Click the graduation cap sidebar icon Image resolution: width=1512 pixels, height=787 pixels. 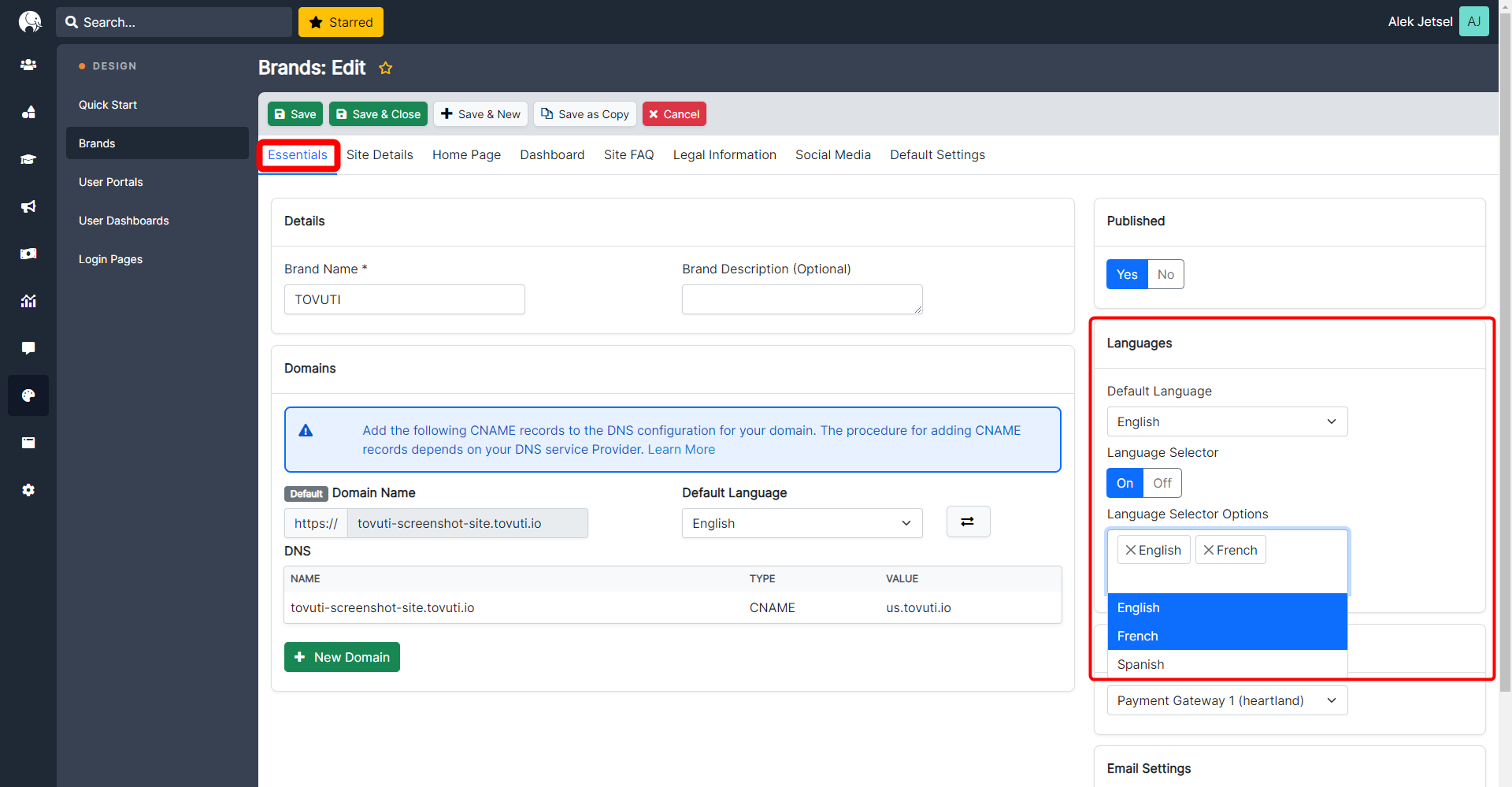click(x=28, y=159)
